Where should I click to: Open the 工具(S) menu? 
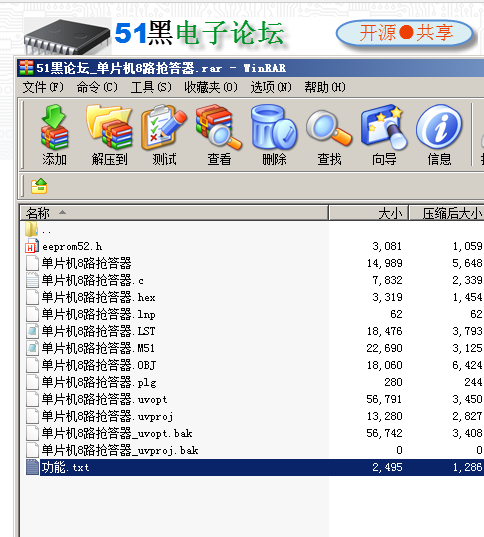[x=151, y=87]
